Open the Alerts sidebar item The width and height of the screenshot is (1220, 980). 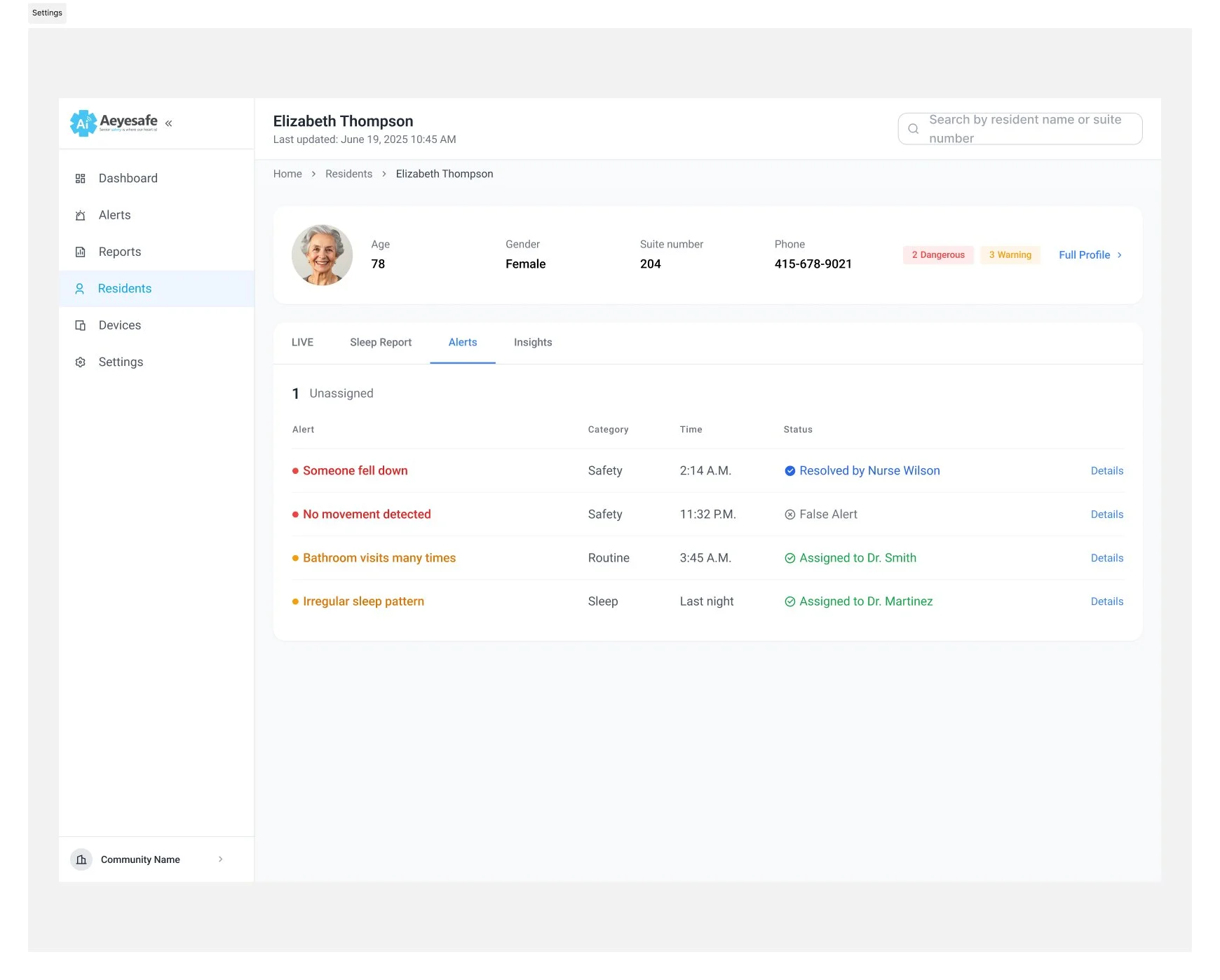156,215
